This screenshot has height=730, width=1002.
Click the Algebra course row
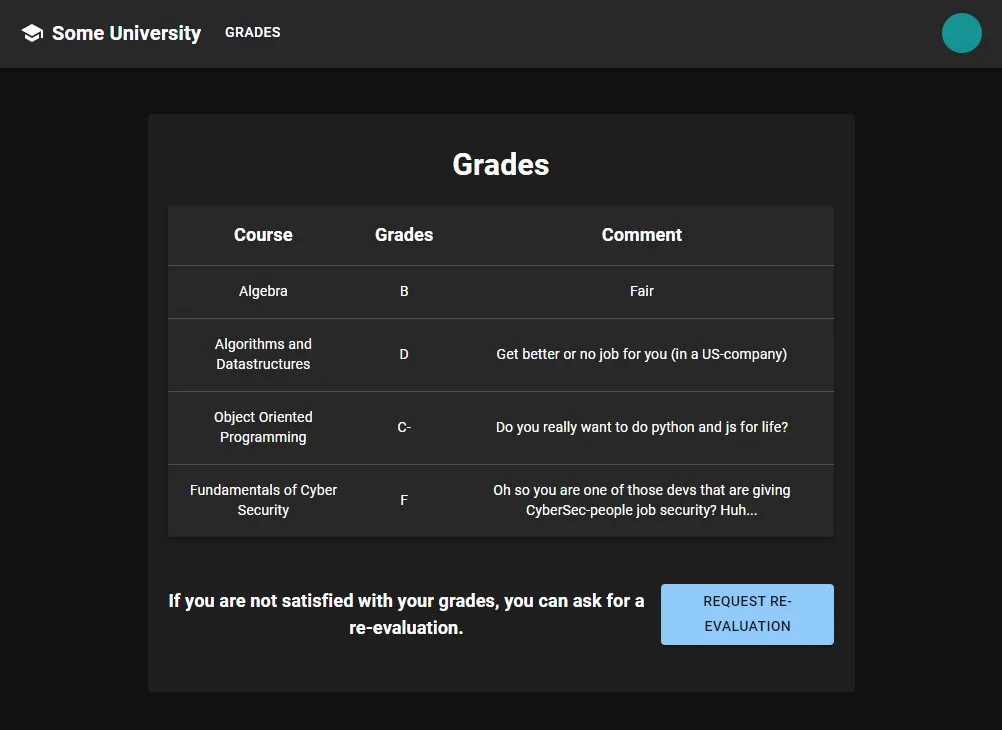pyautogui.click(x=262, y=291)
